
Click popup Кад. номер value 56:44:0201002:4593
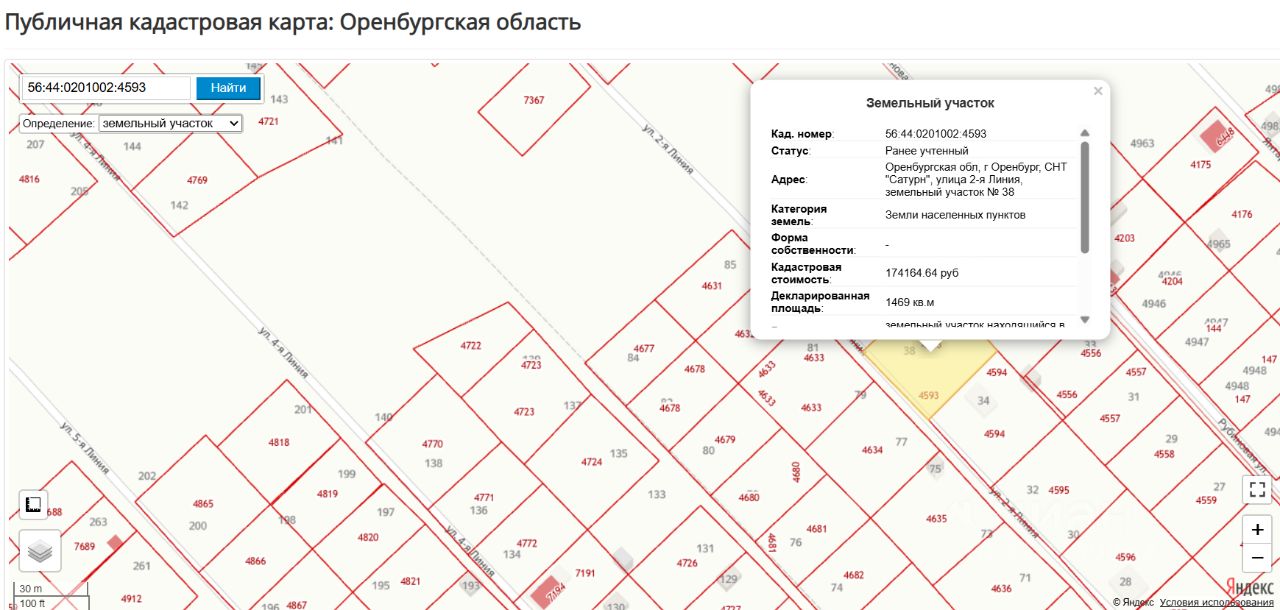point(936,133)
